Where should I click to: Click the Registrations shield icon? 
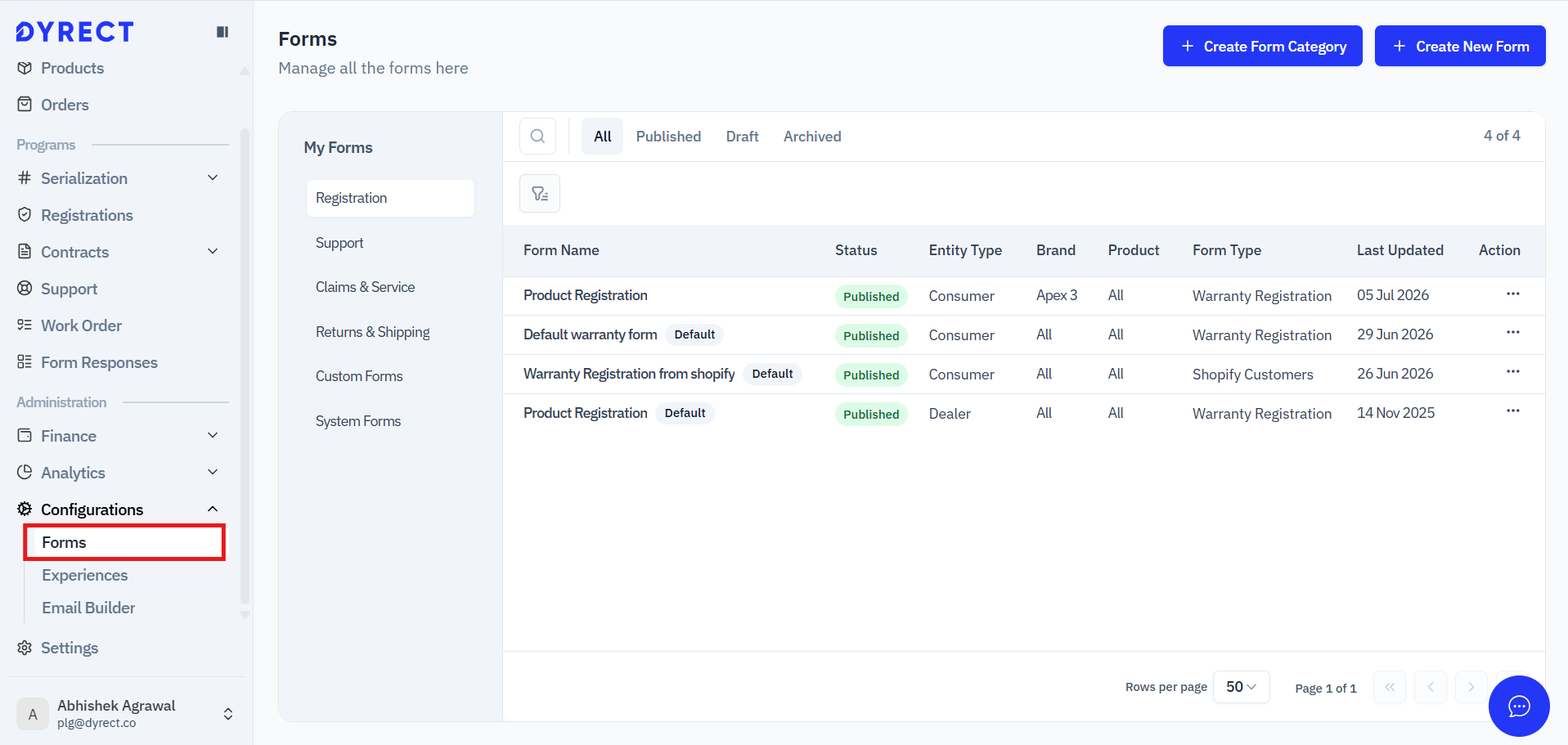click(25, 215)
